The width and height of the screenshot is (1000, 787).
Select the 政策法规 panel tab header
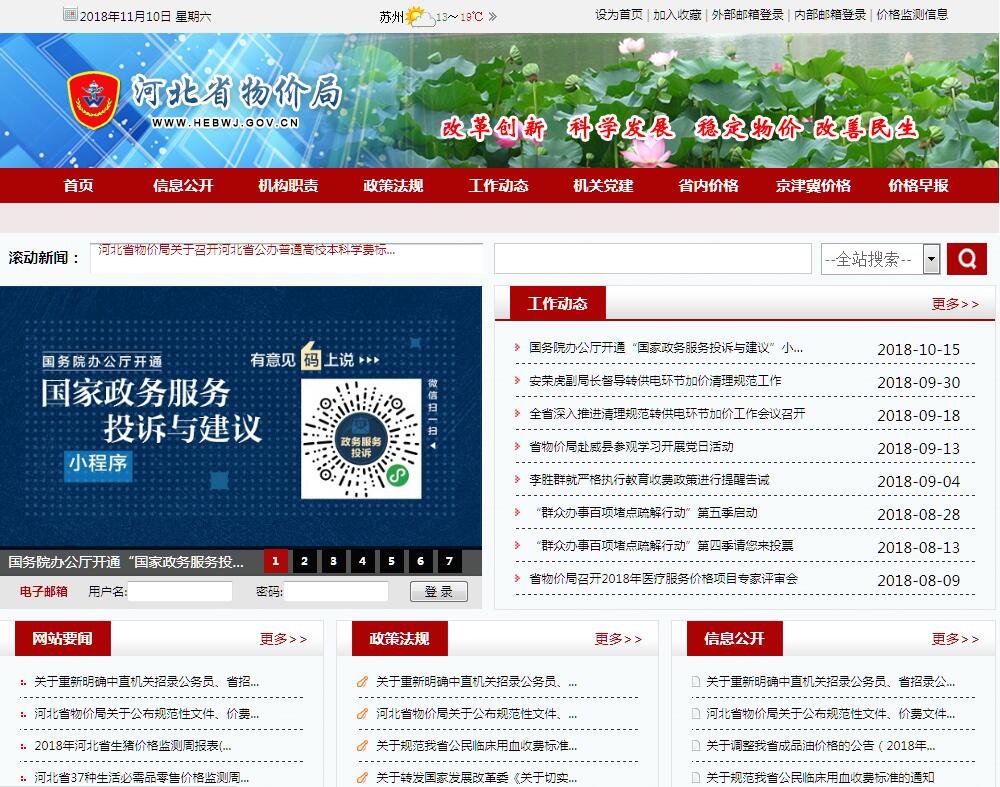[399, 638]
